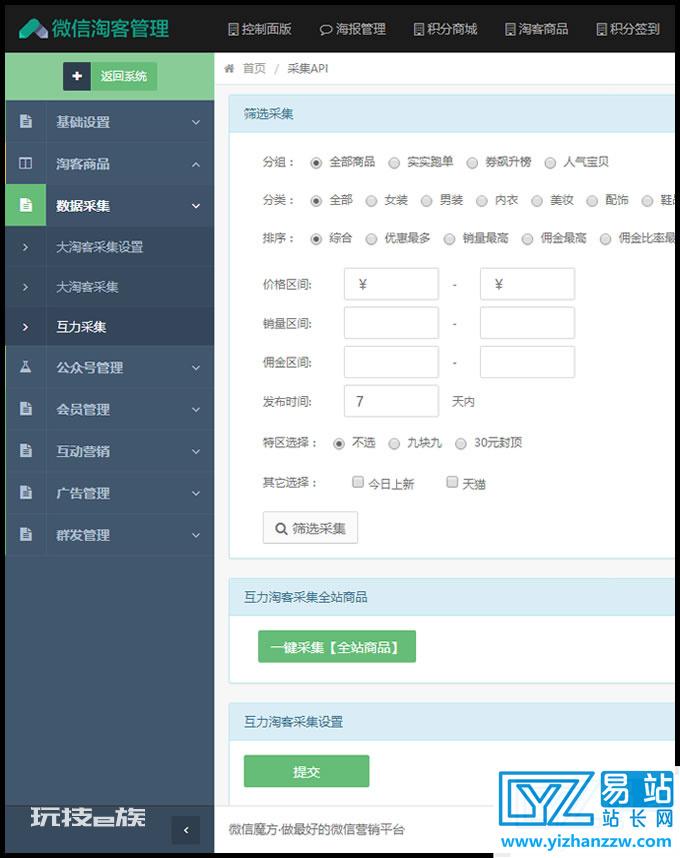Click the 筛选采集 search button

point(310,527)
